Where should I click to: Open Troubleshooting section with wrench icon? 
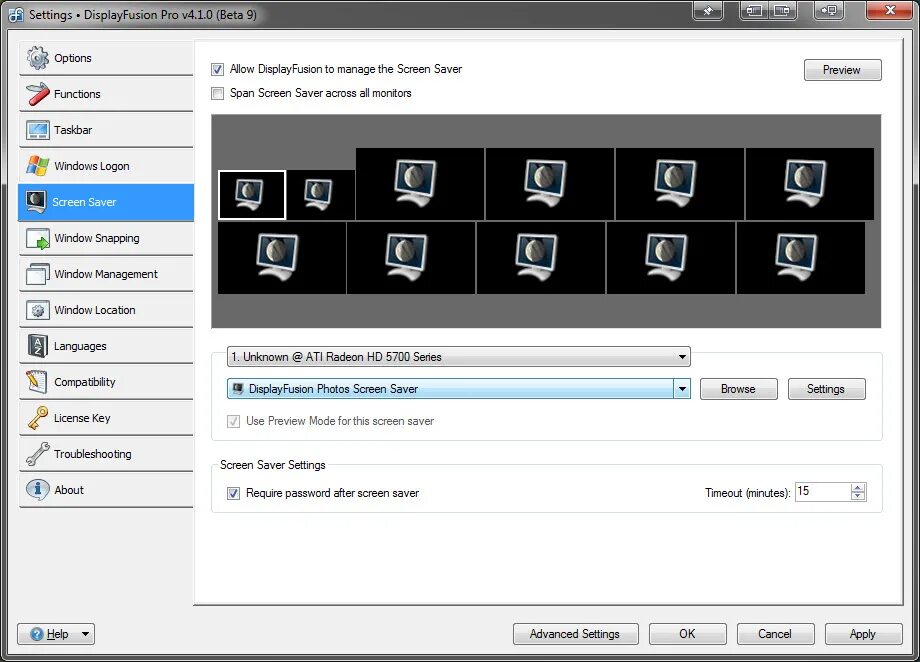[106, 454]
